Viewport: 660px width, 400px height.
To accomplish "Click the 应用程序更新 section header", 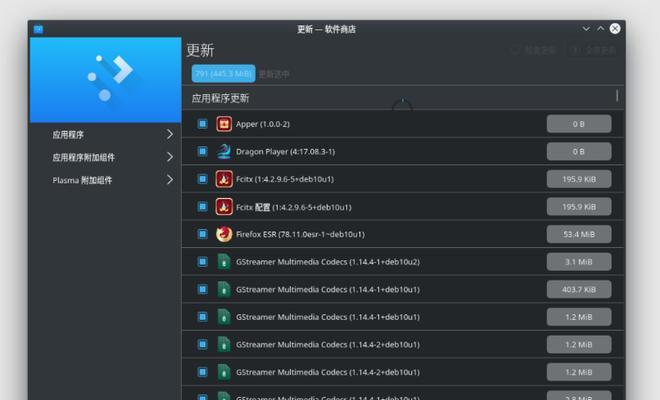I will 220,98.
